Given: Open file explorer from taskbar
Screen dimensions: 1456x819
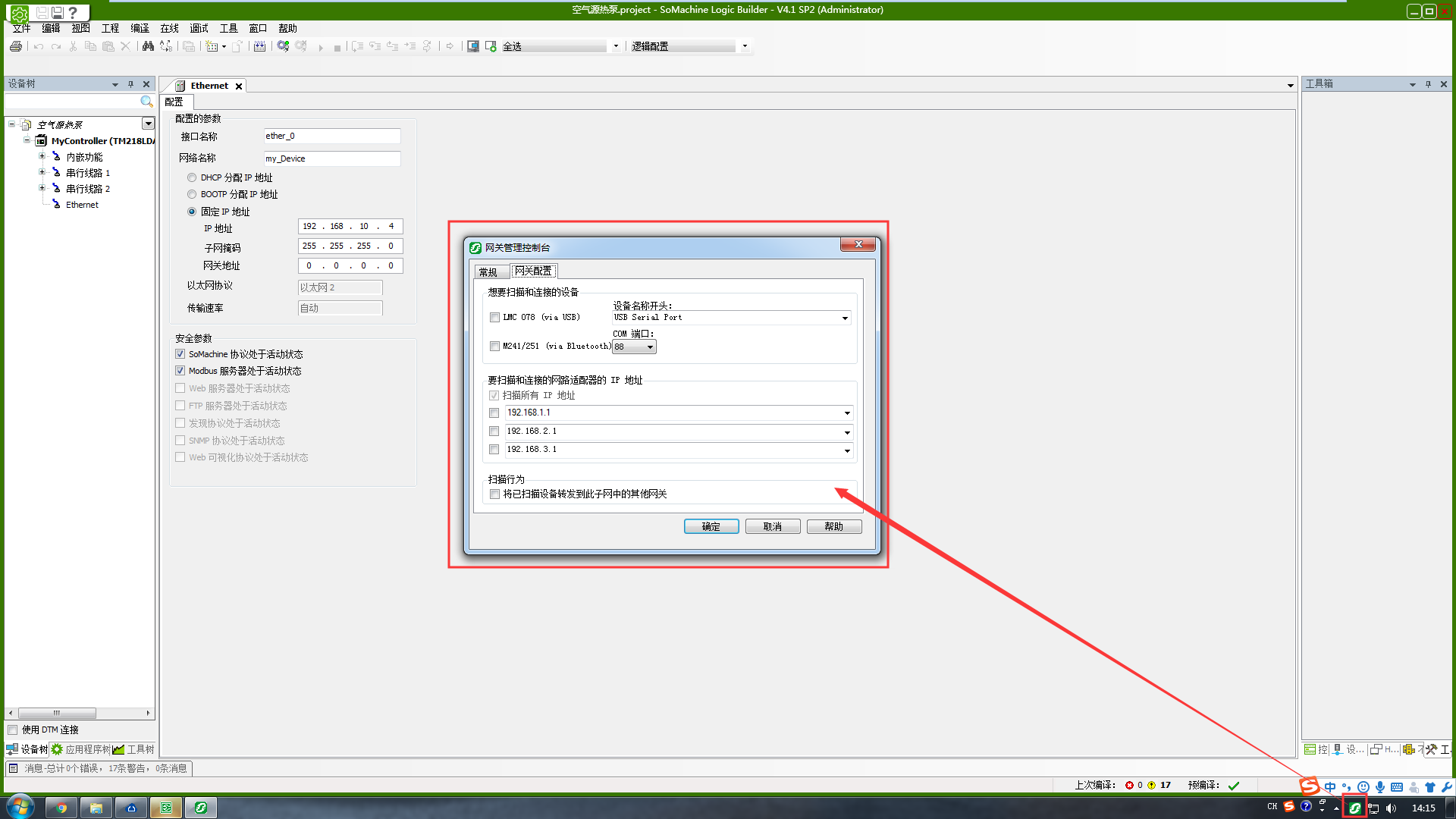Looking at the screenshot, I should (x=96, y=808).
